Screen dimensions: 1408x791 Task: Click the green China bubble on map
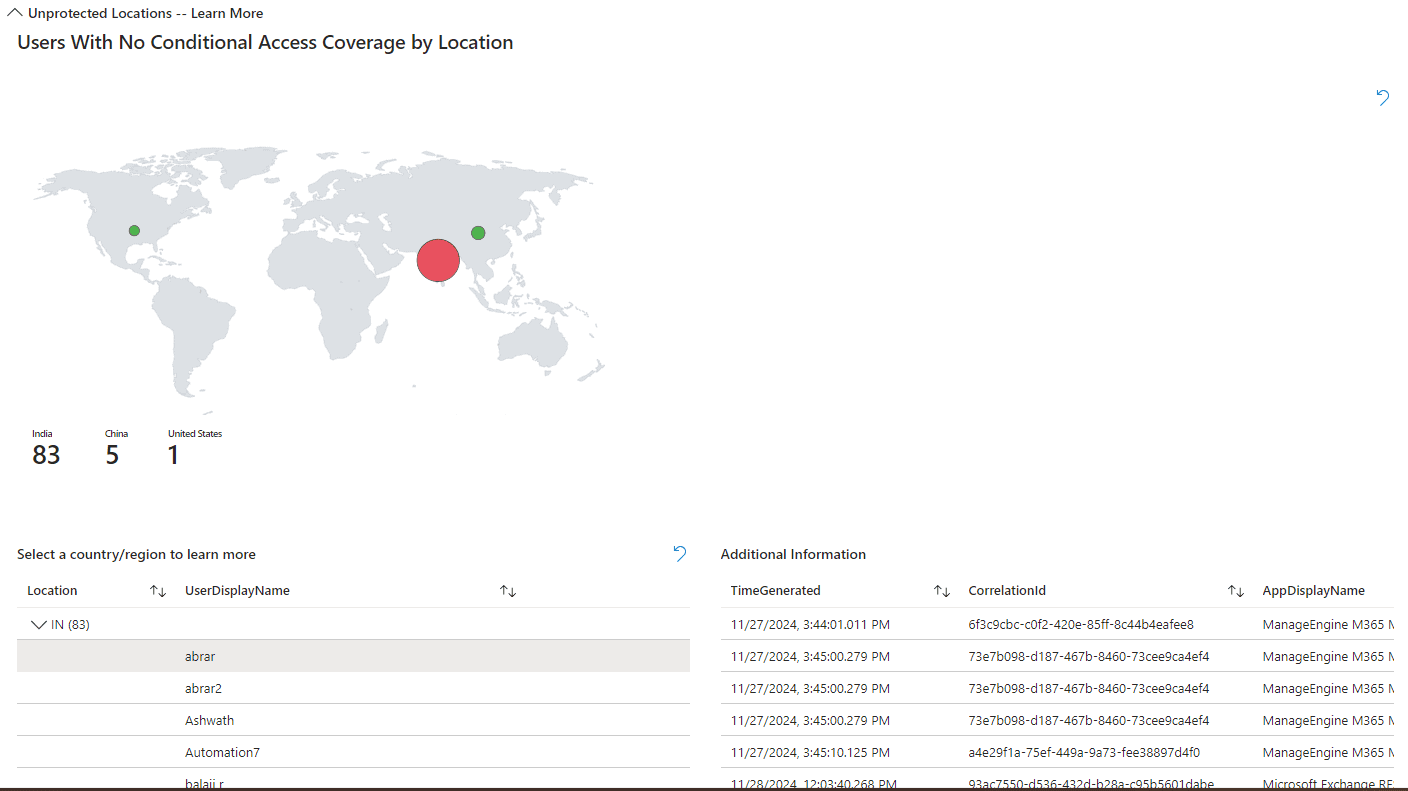pos(478,233)
